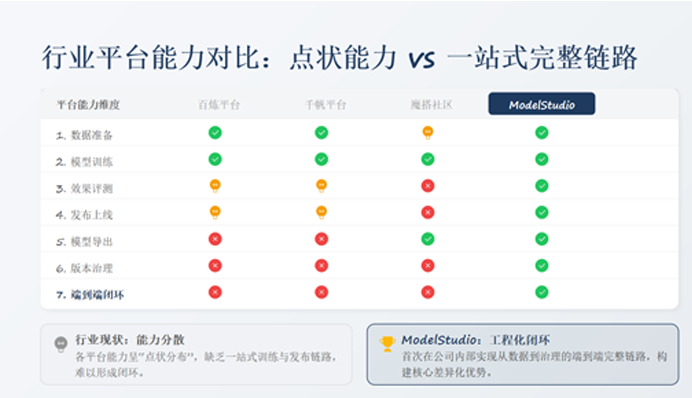Viewport: 692px width, 398px height.
Task: Click orange bulb for 发布上线 under 千帆平台
Action: point(321,213)
